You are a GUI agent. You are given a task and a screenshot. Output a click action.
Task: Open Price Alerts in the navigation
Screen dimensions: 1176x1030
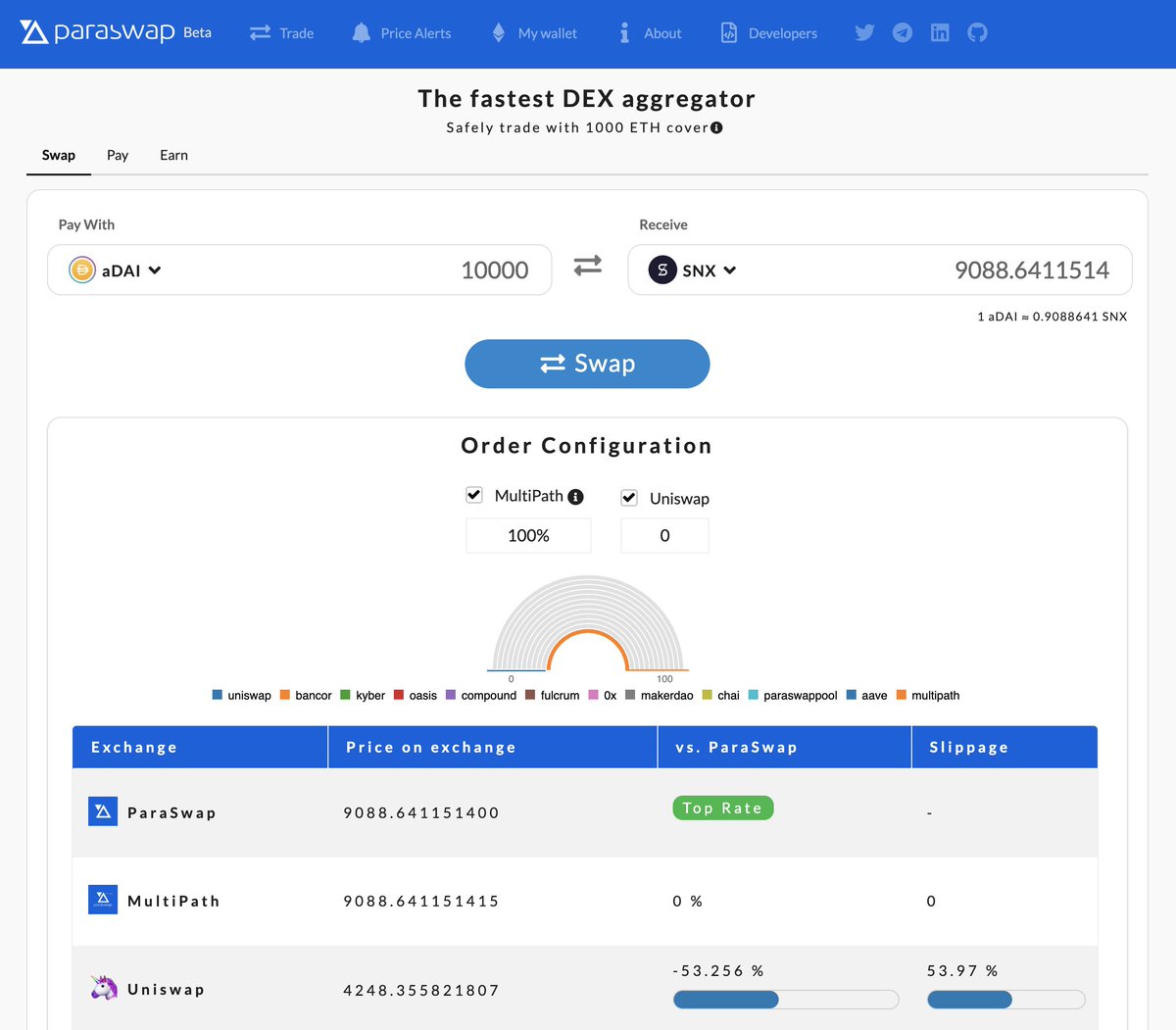pos(401,33)
